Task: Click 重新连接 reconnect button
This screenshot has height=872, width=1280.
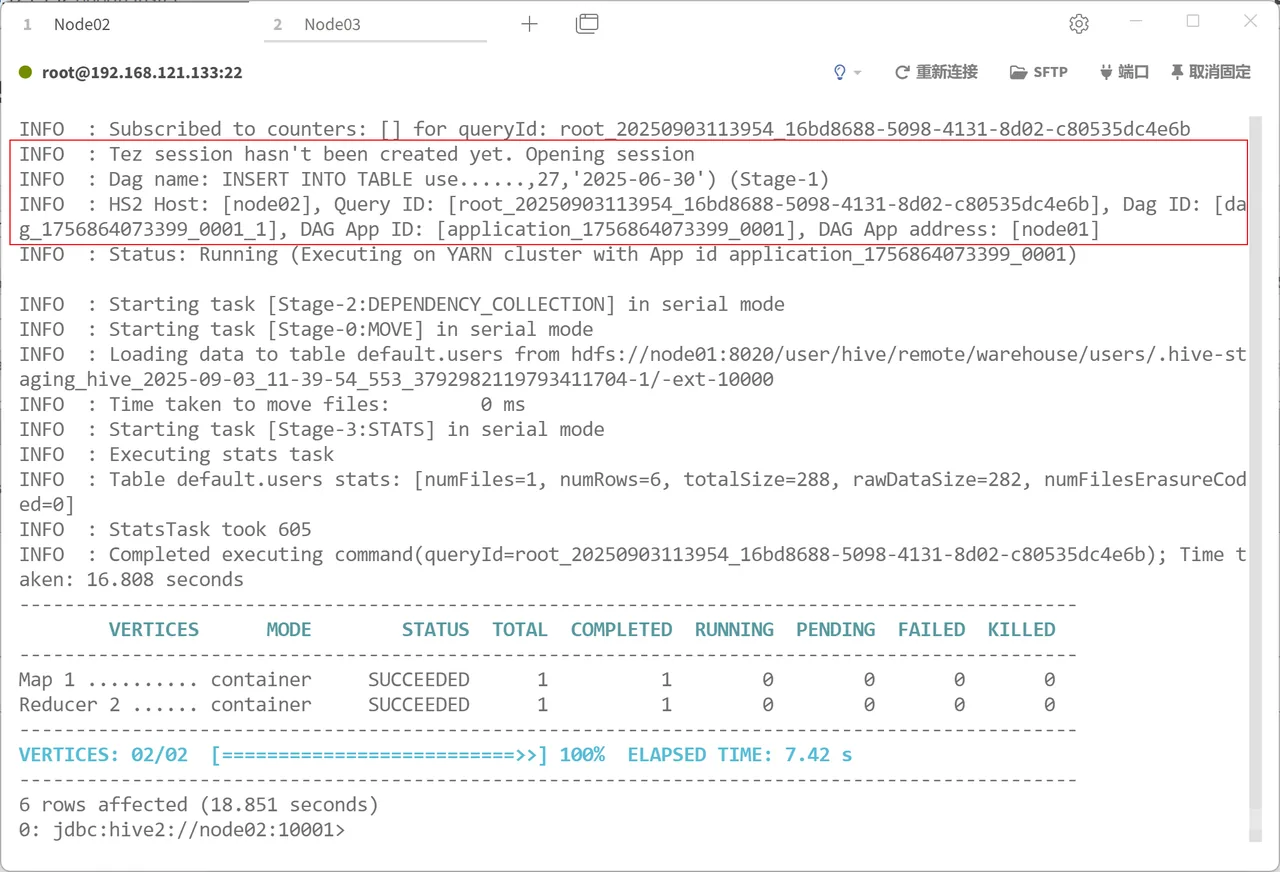Action: (x=936, y=72)
